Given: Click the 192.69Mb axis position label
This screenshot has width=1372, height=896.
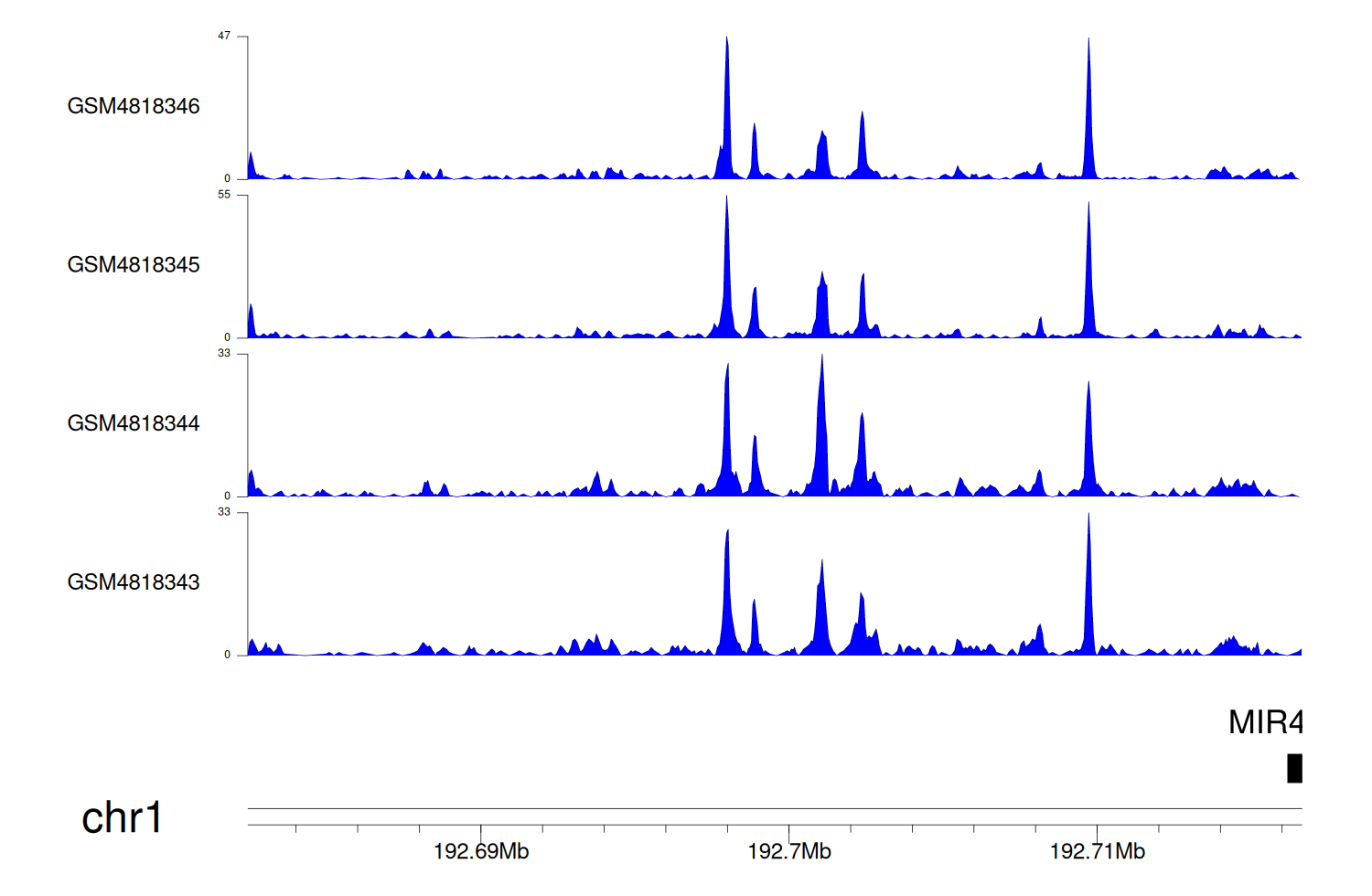Looking at the screenshot, I should (x=481, y=851).
